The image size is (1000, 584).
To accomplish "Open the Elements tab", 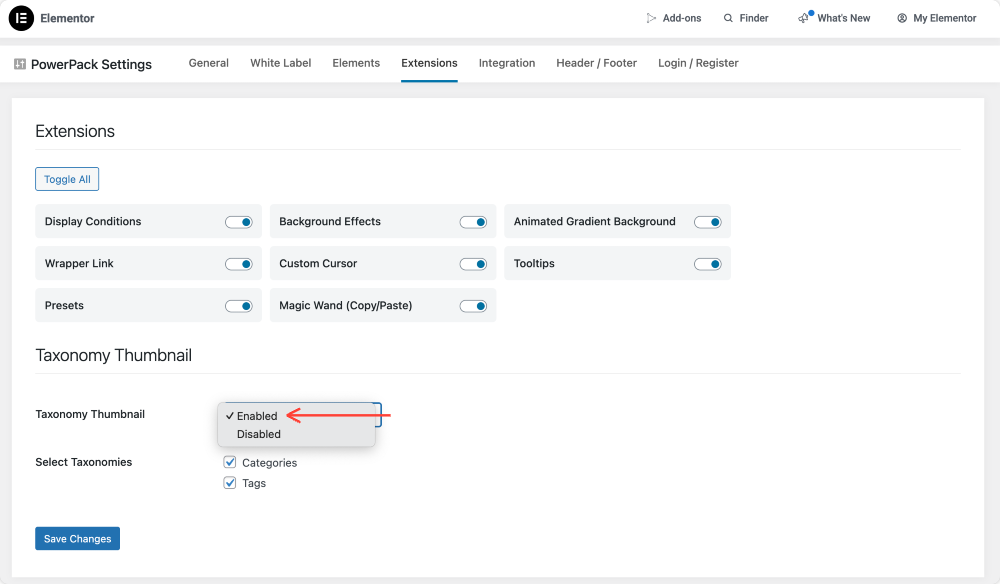I will (x=356, y=63).
